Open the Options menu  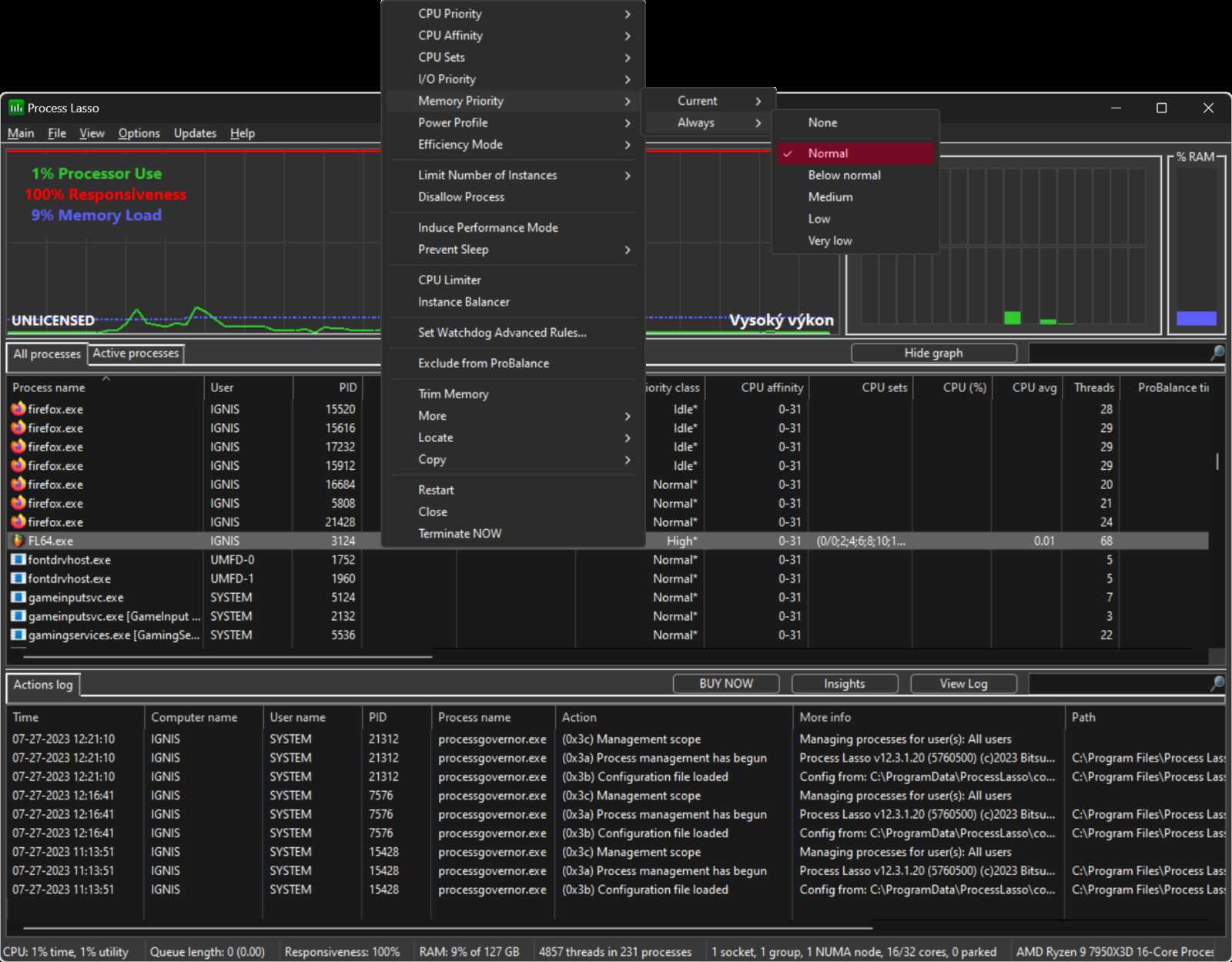(x=139, y=133)
